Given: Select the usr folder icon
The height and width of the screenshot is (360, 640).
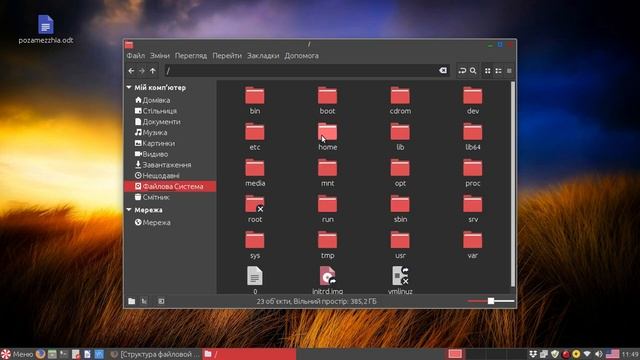Looking at the screenshot, I should [x=400, y=240].
